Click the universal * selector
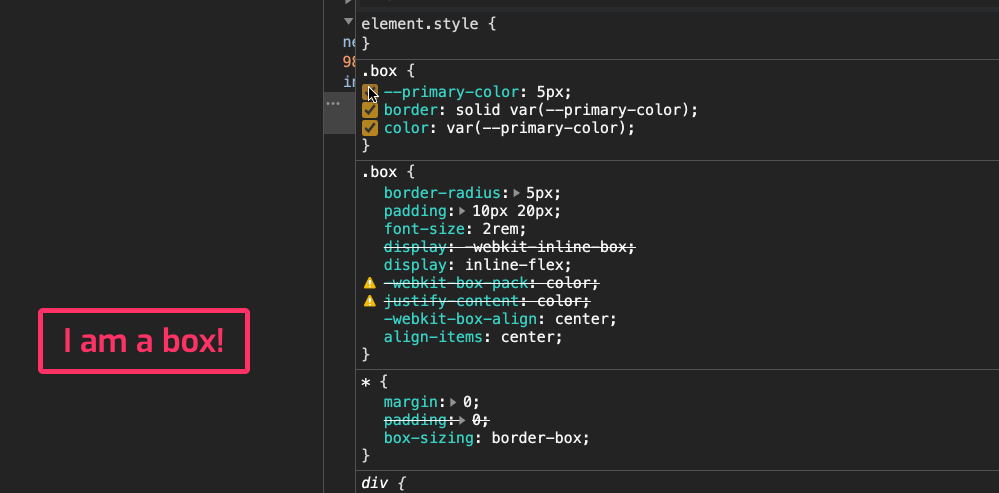 tap(366, 384)
